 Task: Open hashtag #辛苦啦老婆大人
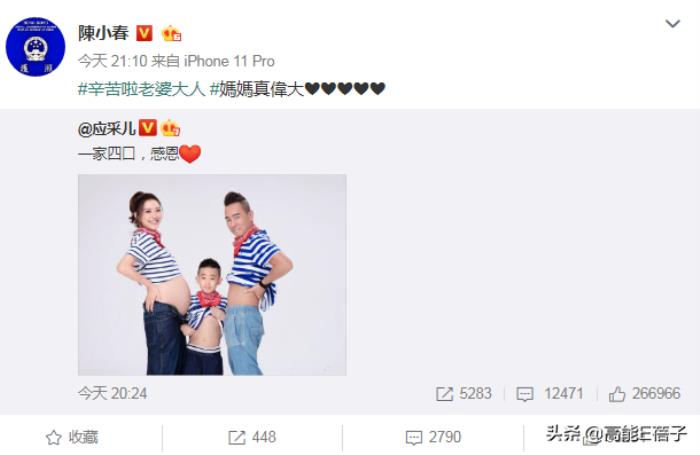(x=142, y=89)
